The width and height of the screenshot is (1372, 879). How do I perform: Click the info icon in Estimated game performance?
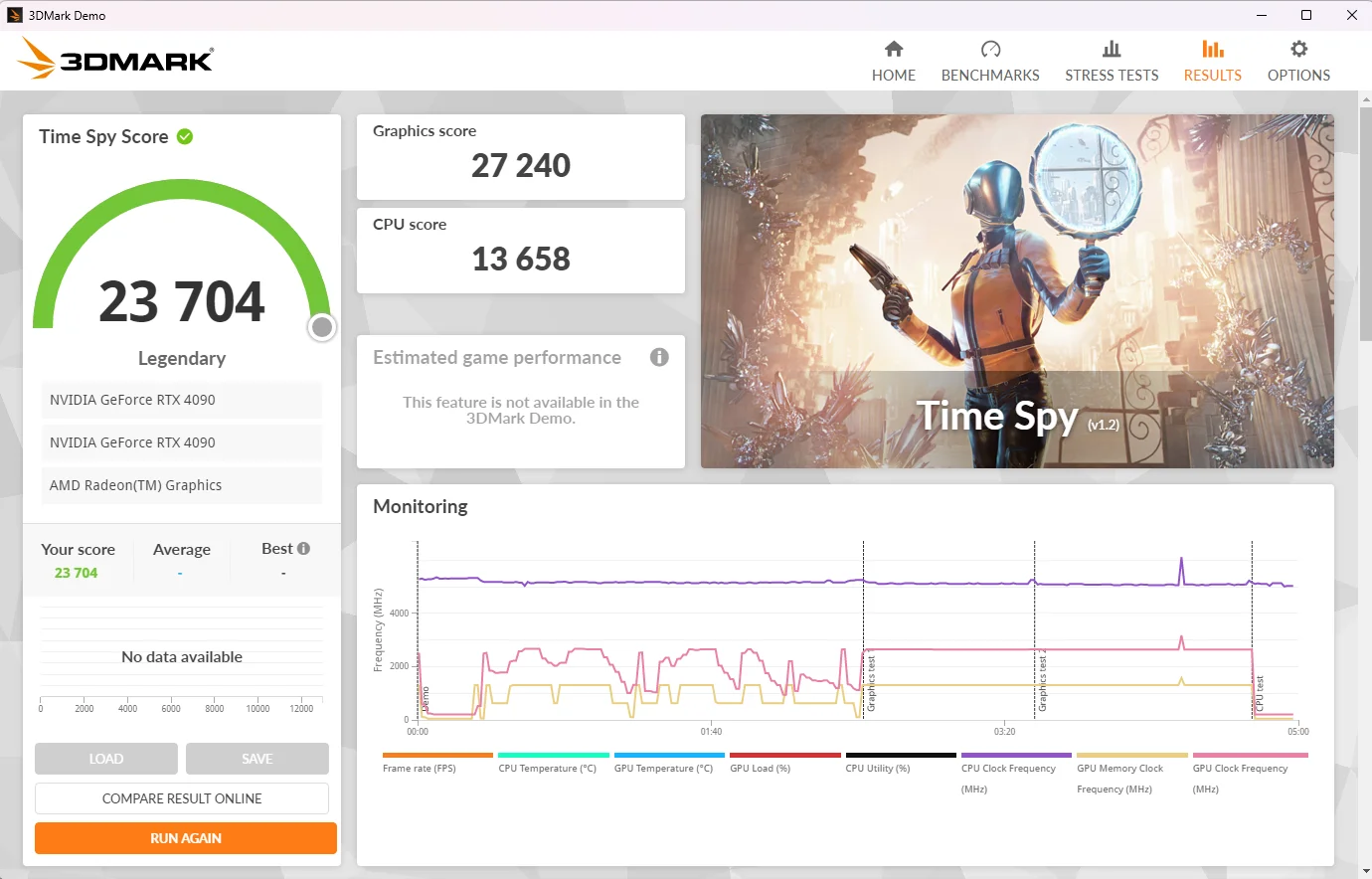tap(659, 357)
